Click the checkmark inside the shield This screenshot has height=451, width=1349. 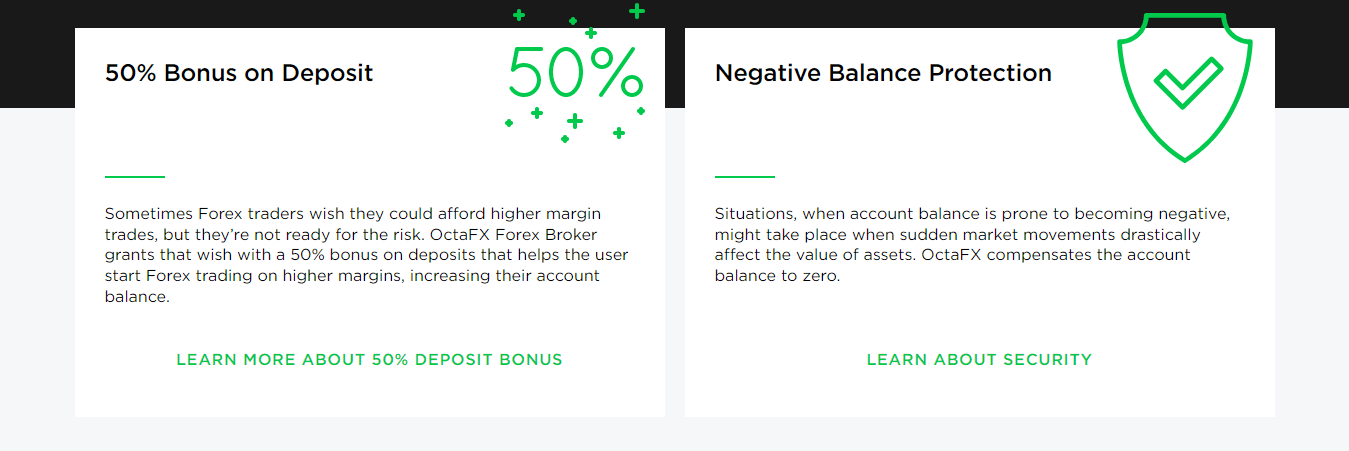1187,82
